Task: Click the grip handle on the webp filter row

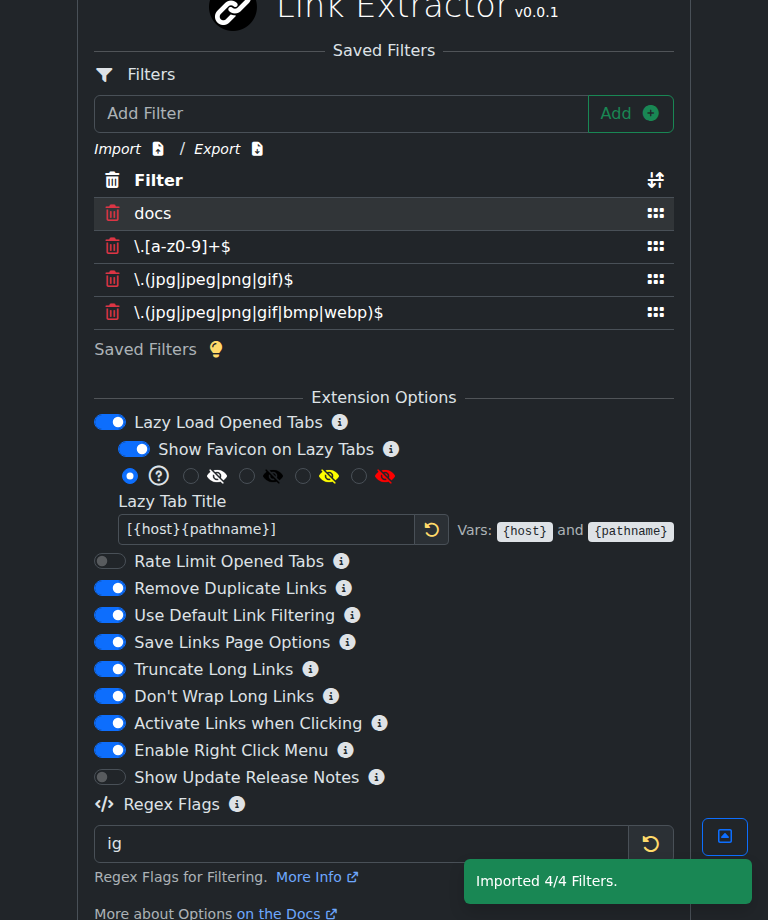Action: tap(656, 312)
